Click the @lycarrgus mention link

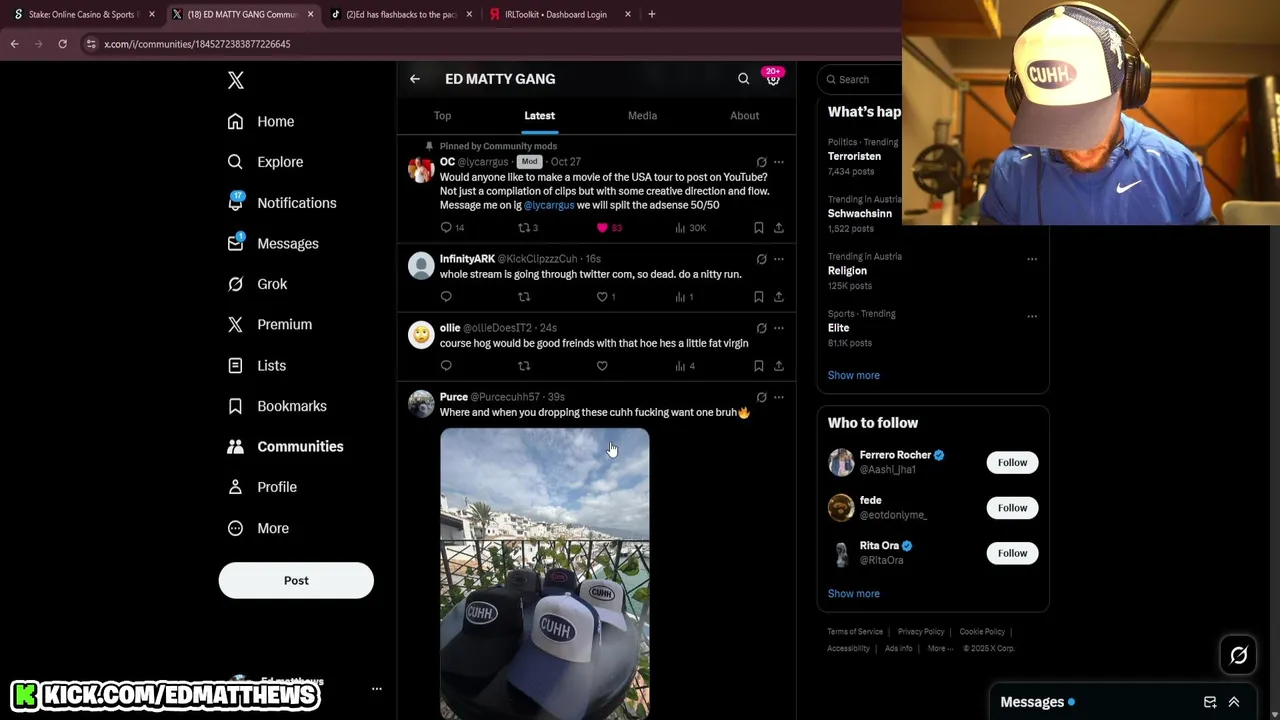pyautogui.click(x=549, y=205)
